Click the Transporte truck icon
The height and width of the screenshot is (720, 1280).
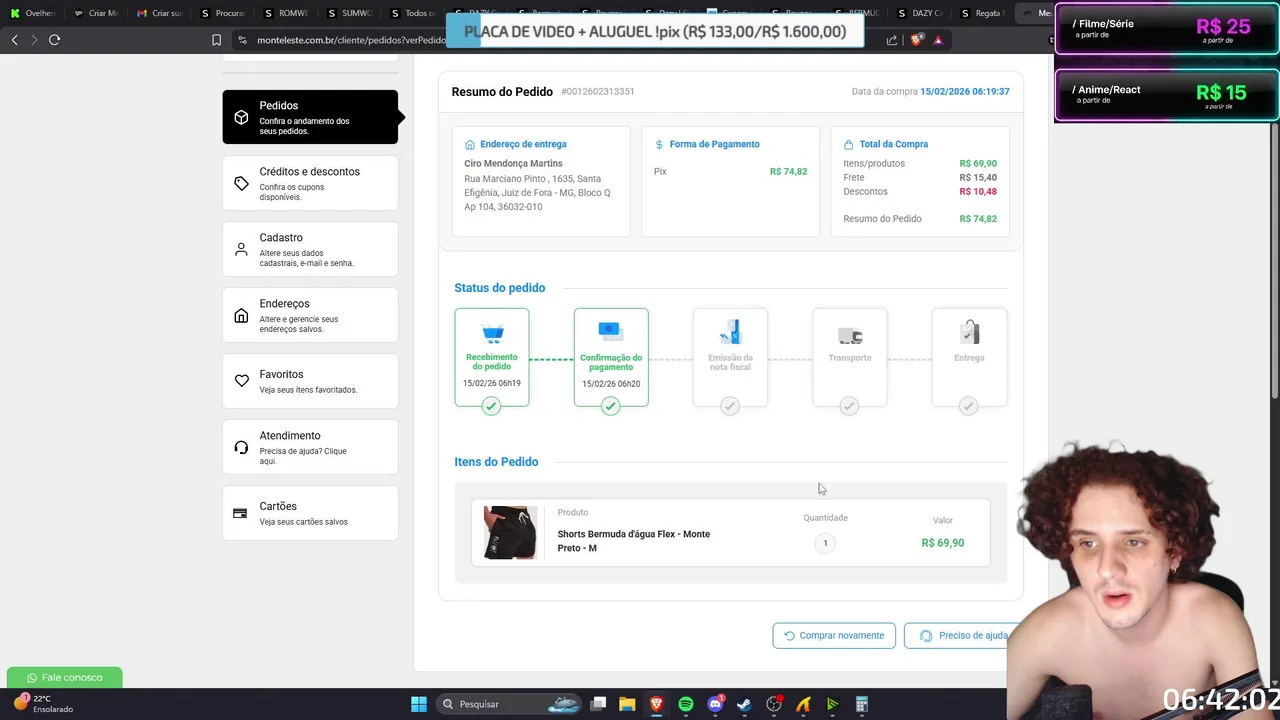(x=850, y=335)
